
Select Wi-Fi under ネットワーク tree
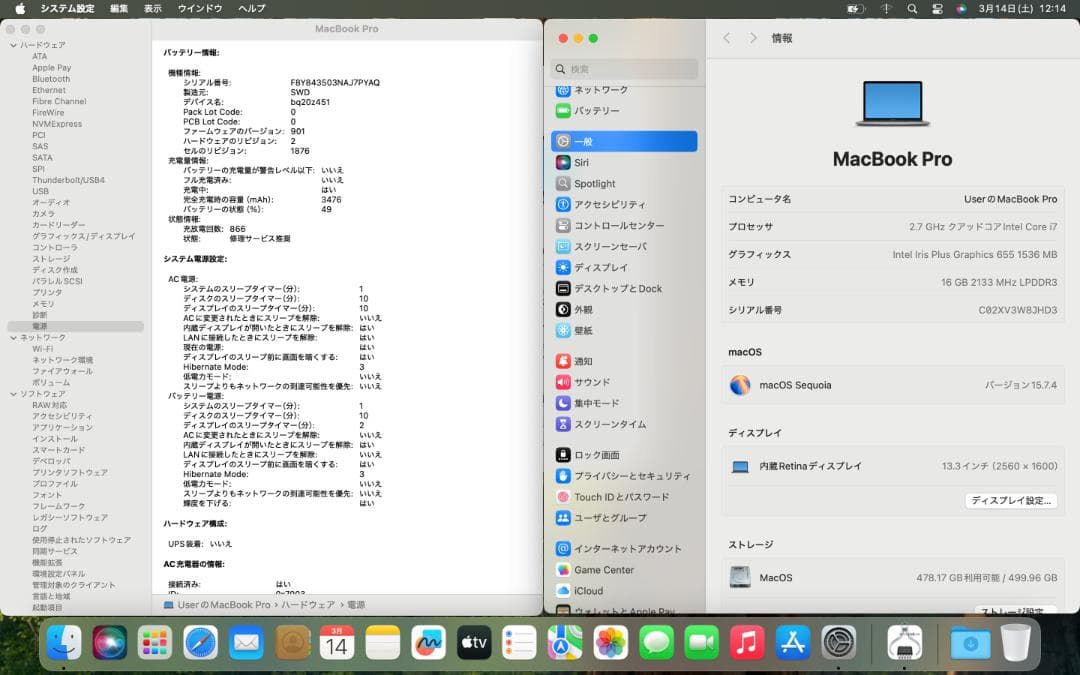(42, 349)
